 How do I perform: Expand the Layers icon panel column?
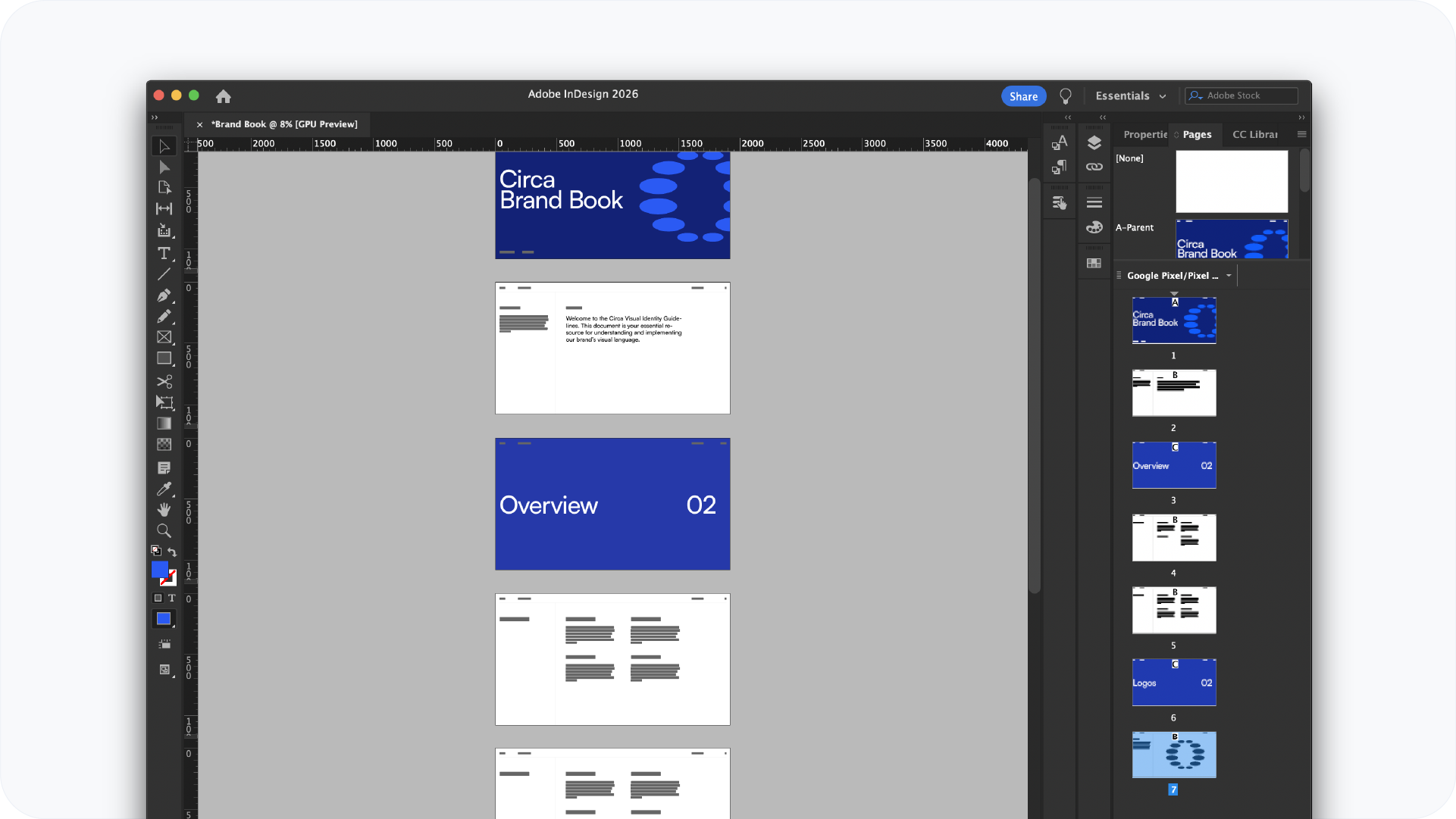(1102, 117)
